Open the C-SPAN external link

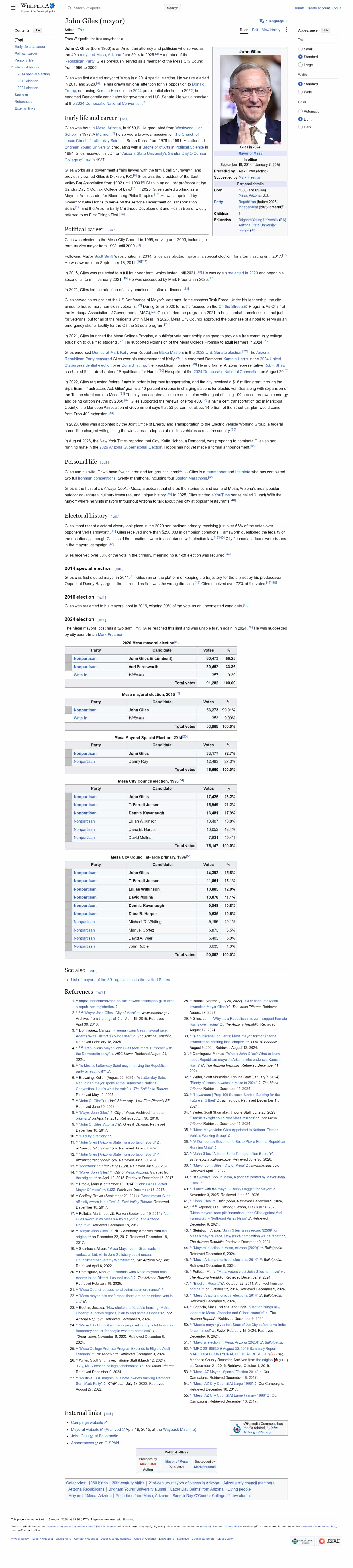[x=112, y=1443]
